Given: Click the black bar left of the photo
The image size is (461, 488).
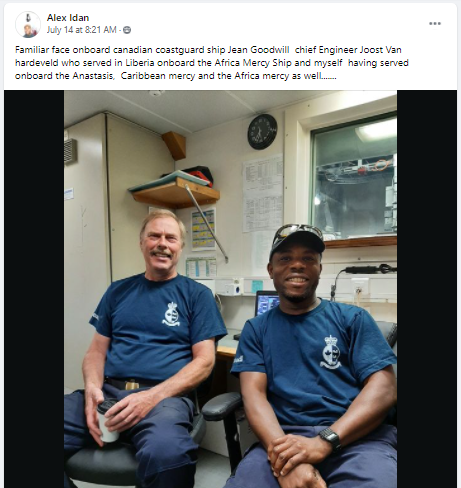Looking at the screenshot, I should pos(34,289).
